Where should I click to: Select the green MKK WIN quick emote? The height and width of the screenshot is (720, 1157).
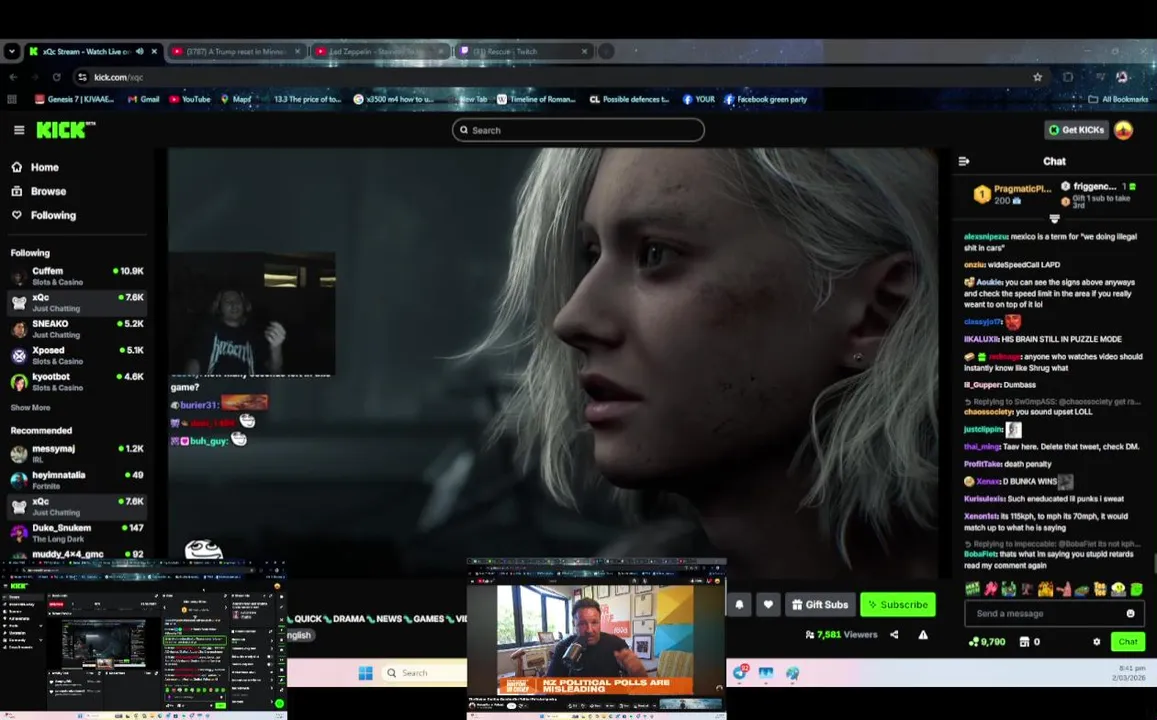[x=973, y=589]
